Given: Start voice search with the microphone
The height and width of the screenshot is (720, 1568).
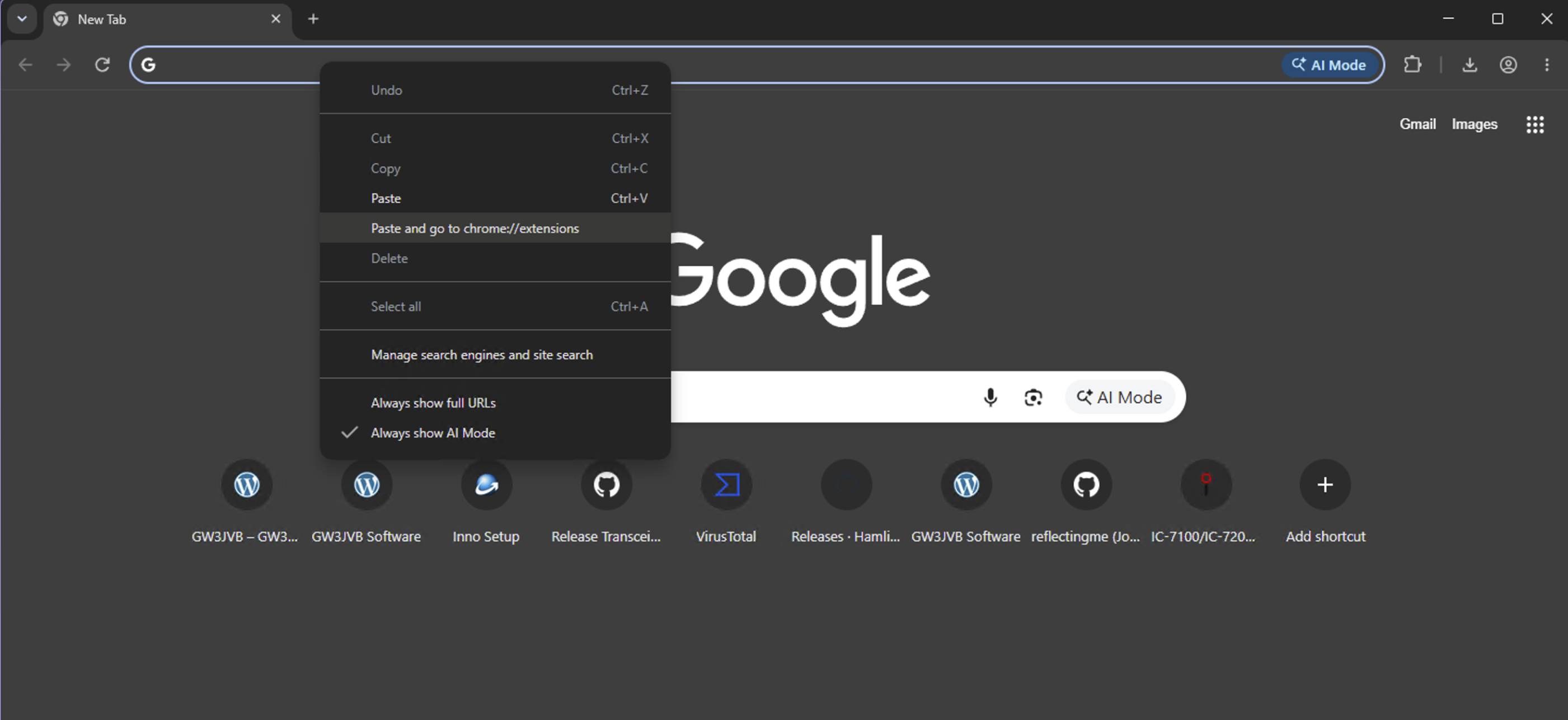Looking at the screenshot, I should click(x=990, y=397).
